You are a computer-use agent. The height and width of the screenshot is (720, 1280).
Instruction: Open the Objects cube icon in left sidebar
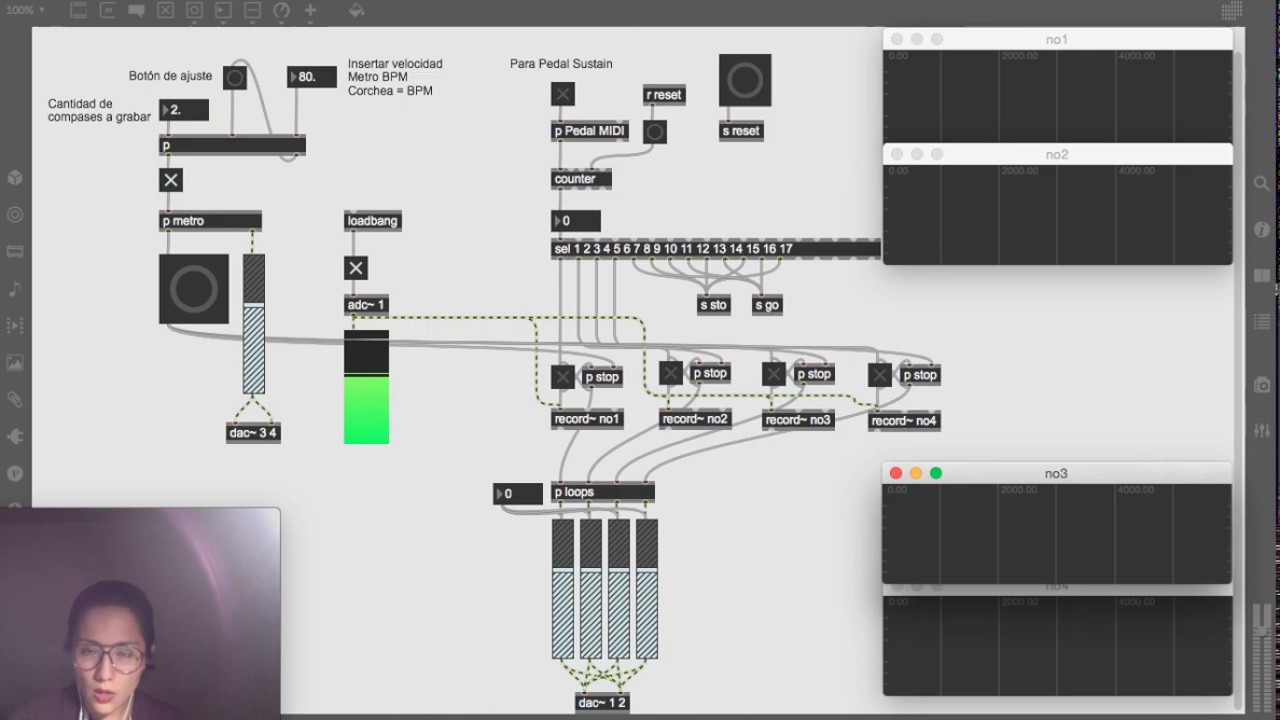[x=15, y=178]
